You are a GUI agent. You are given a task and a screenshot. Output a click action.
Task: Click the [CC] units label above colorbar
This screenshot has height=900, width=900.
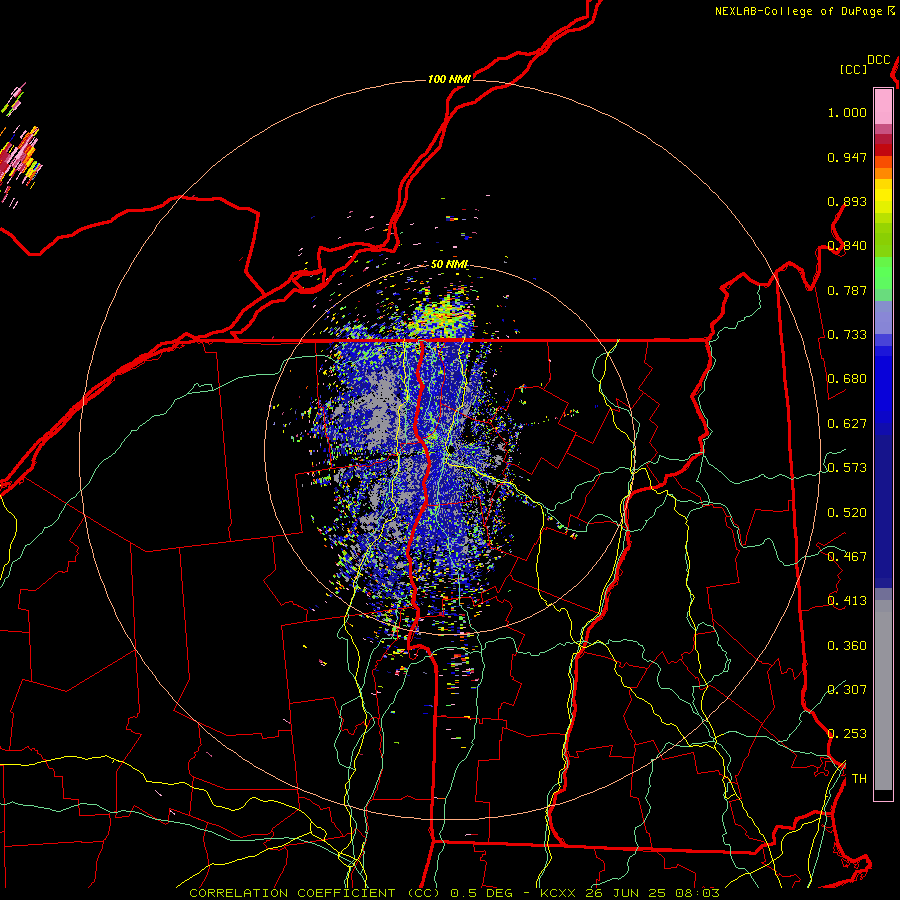coord(854,69)
